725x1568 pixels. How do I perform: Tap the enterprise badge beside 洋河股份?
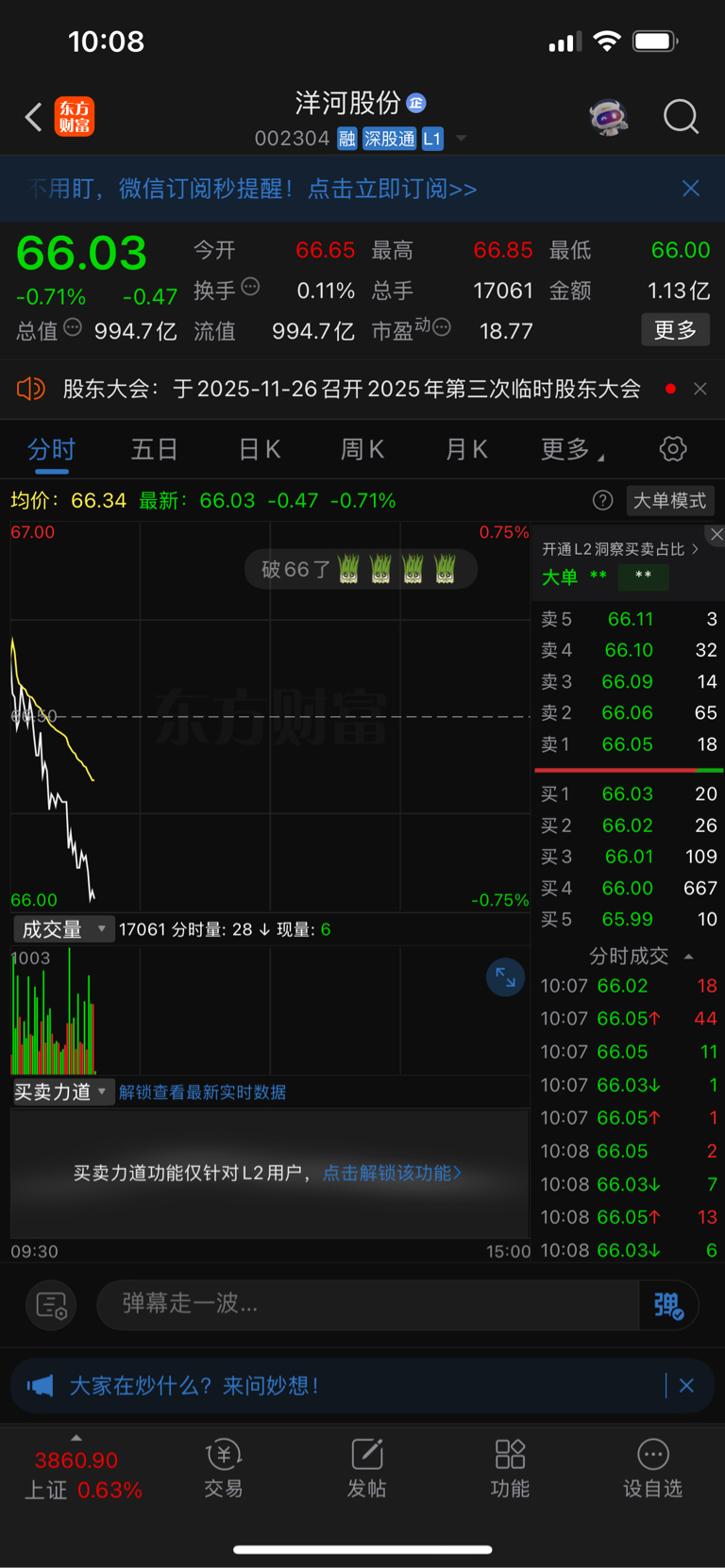point(416,103)
